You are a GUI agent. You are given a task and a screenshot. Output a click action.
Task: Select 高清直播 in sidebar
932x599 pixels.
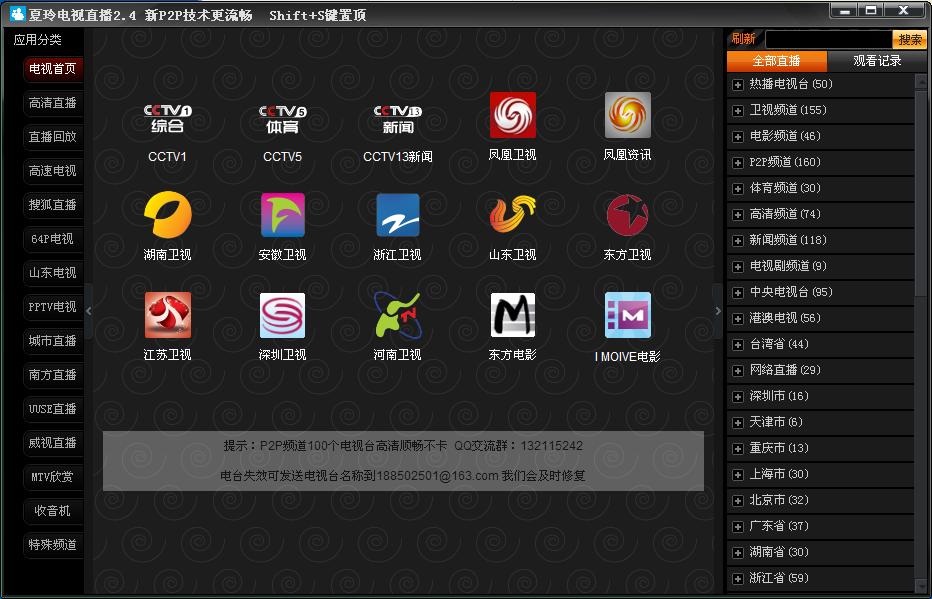pos(53,103)
